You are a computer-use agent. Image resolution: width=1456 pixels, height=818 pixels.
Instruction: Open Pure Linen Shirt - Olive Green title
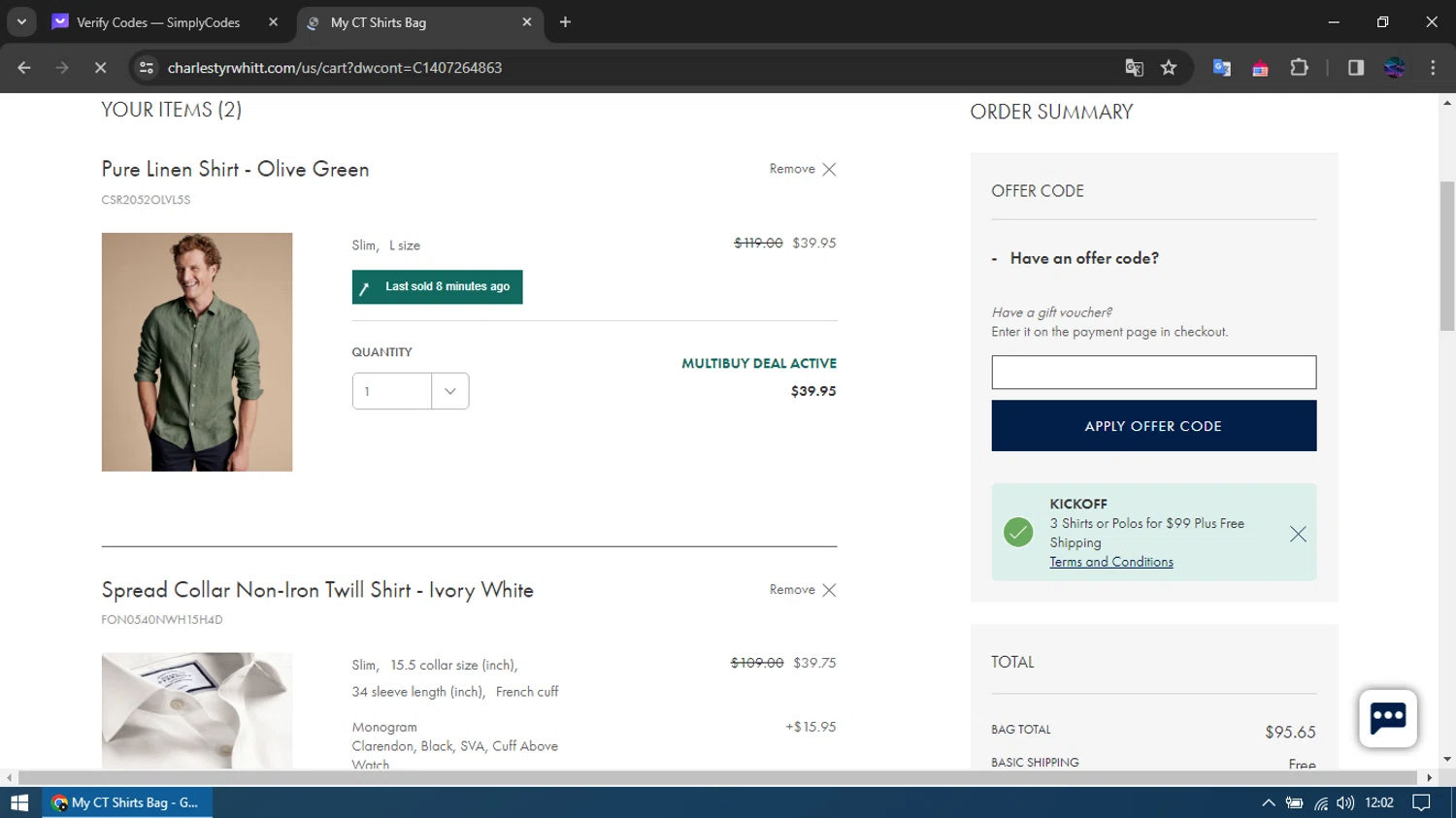coord(236,169)
